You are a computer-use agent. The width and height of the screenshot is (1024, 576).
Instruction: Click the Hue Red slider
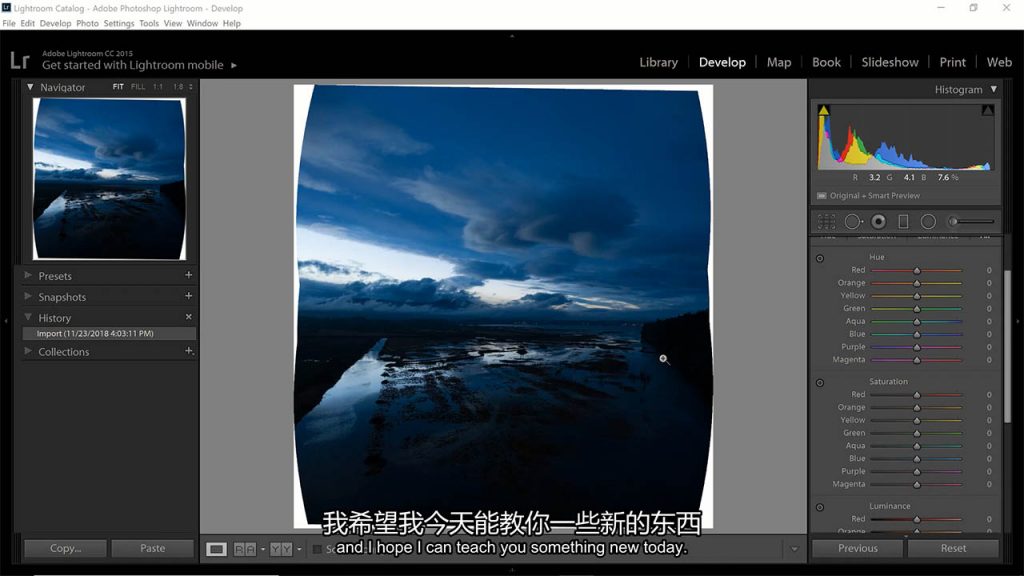(916, 270)
